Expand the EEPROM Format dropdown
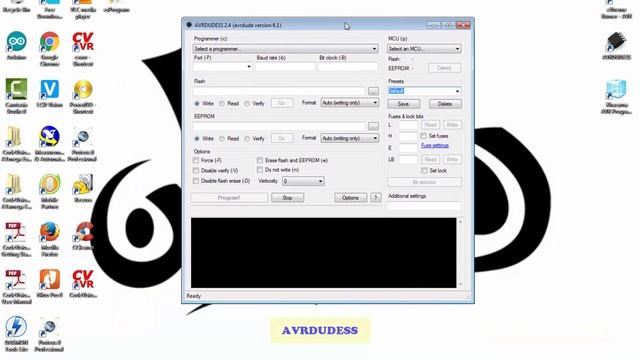 pos(350,138)
